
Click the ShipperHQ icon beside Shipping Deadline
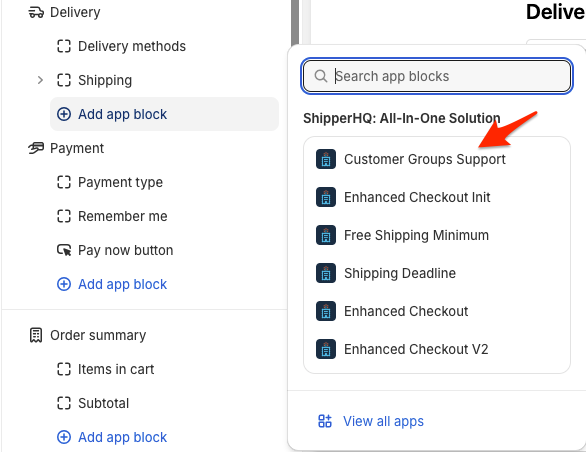(326, 273)
